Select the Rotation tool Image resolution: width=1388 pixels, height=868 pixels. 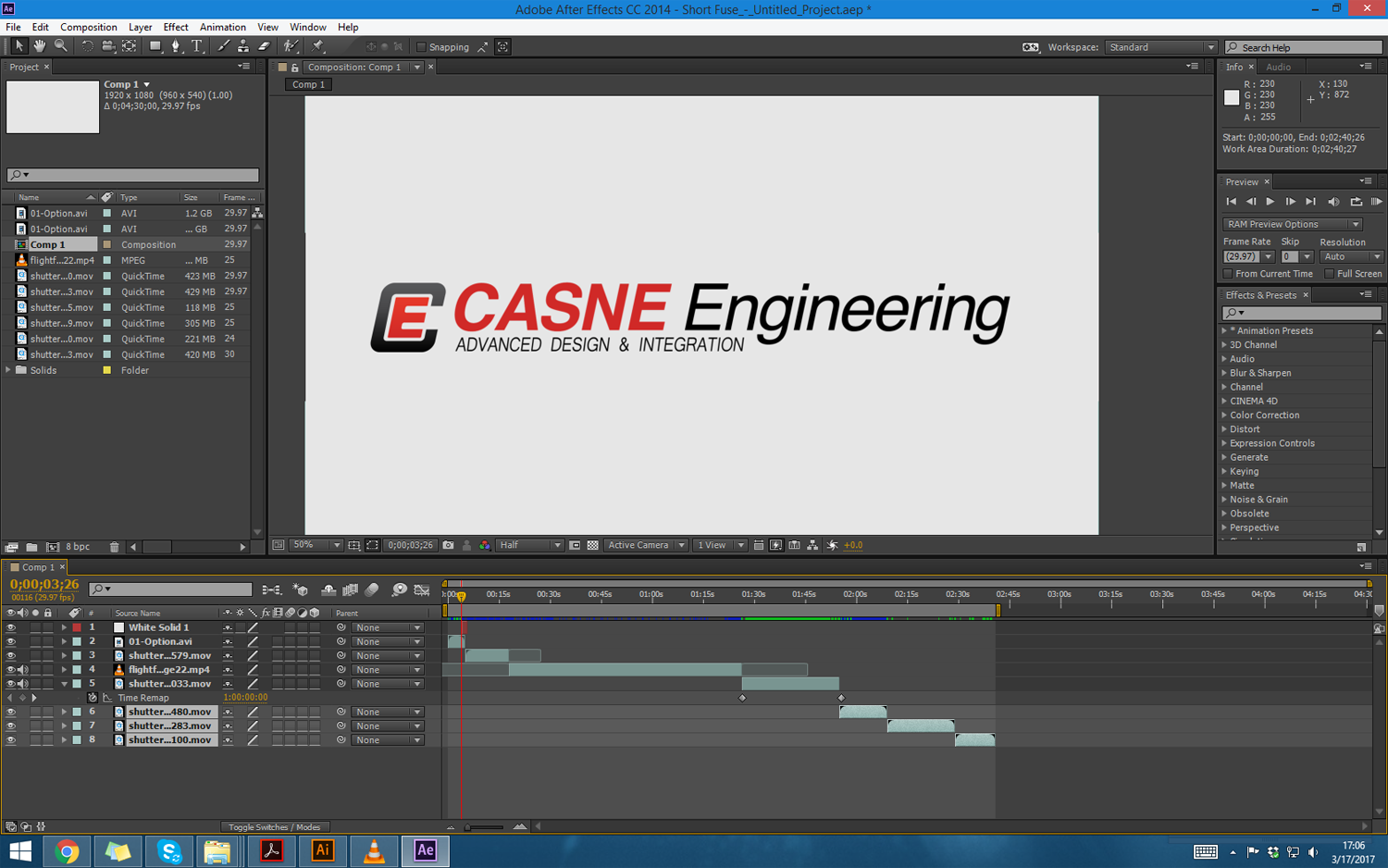point(87,46)
